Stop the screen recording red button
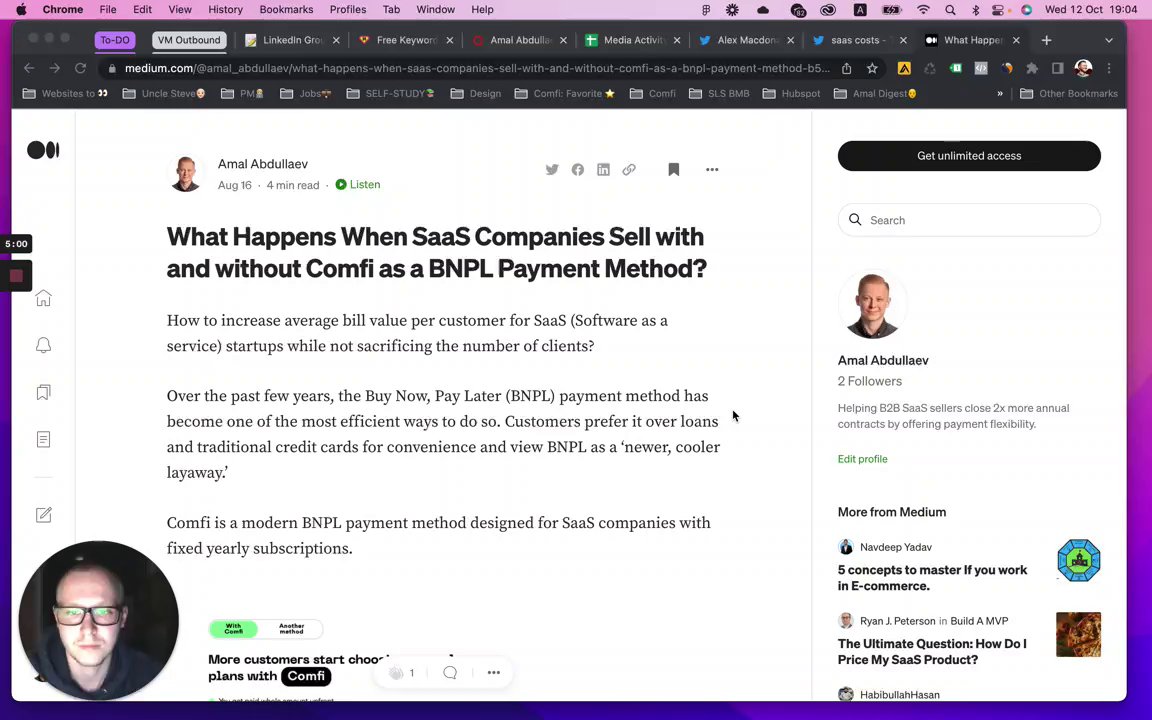1152x720 pixels. pyautogui.click(x=16, y=276)
